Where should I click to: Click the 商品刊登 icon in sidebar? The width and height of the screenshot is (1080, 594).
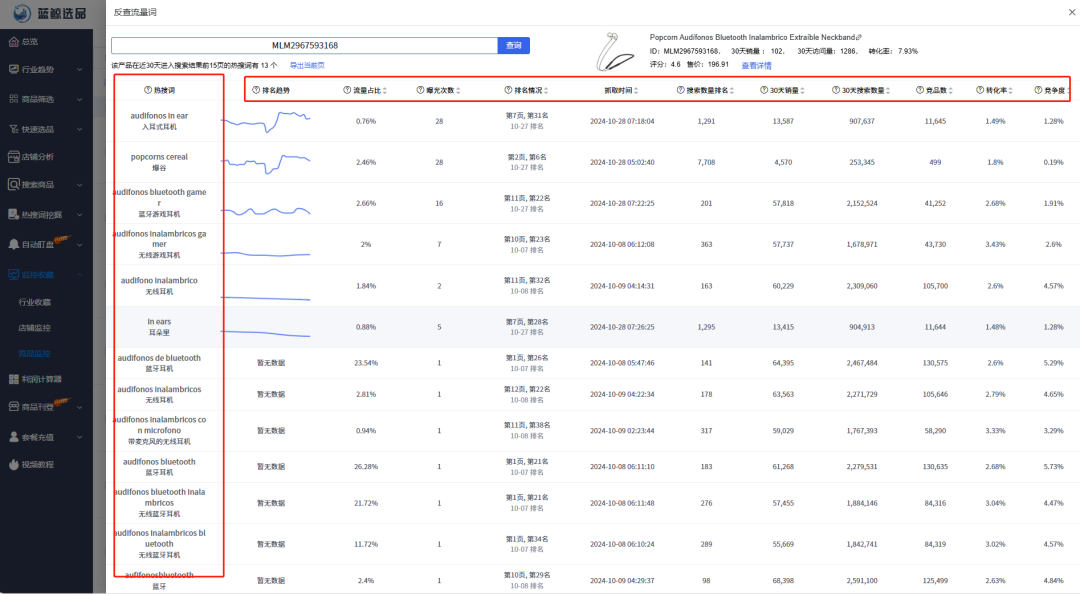coord(14,407)
